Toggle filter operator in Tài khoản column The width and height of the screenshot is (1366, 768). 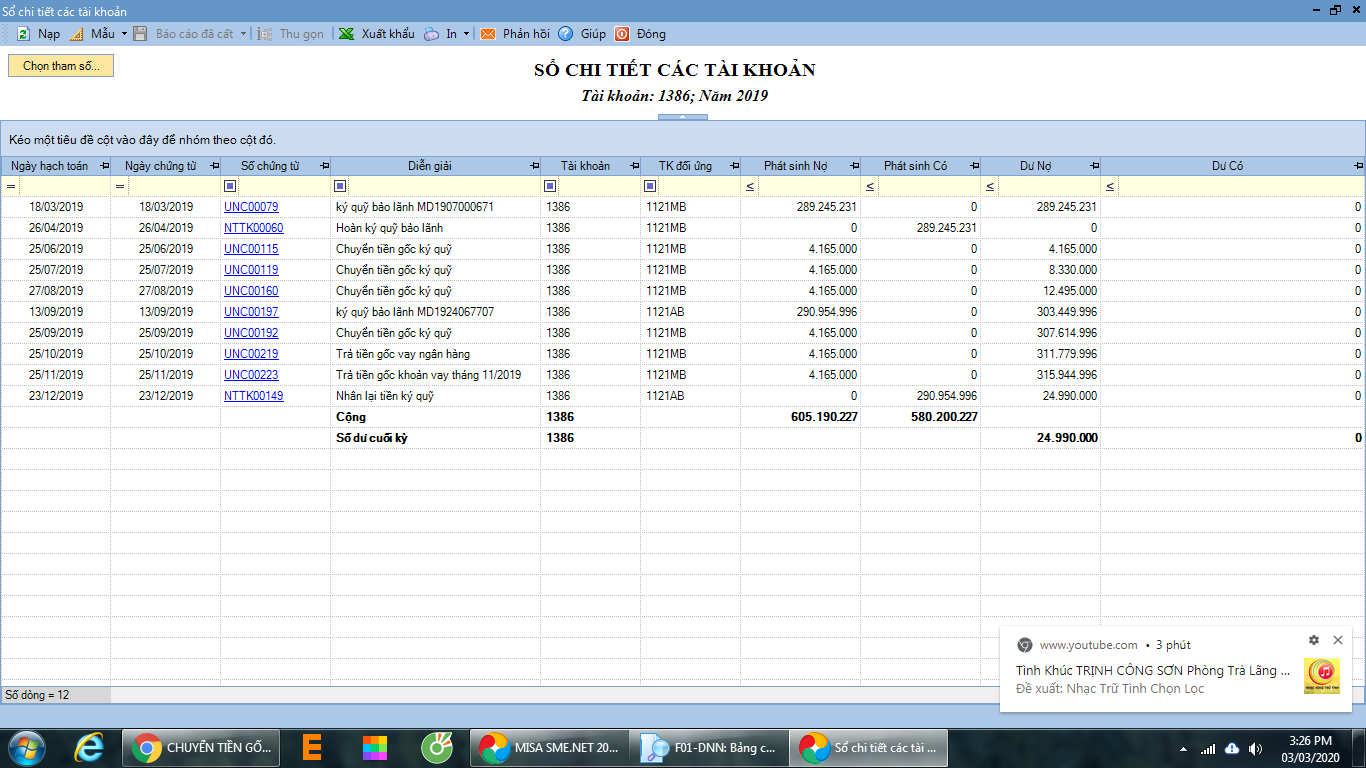click(x=550, y=186)
